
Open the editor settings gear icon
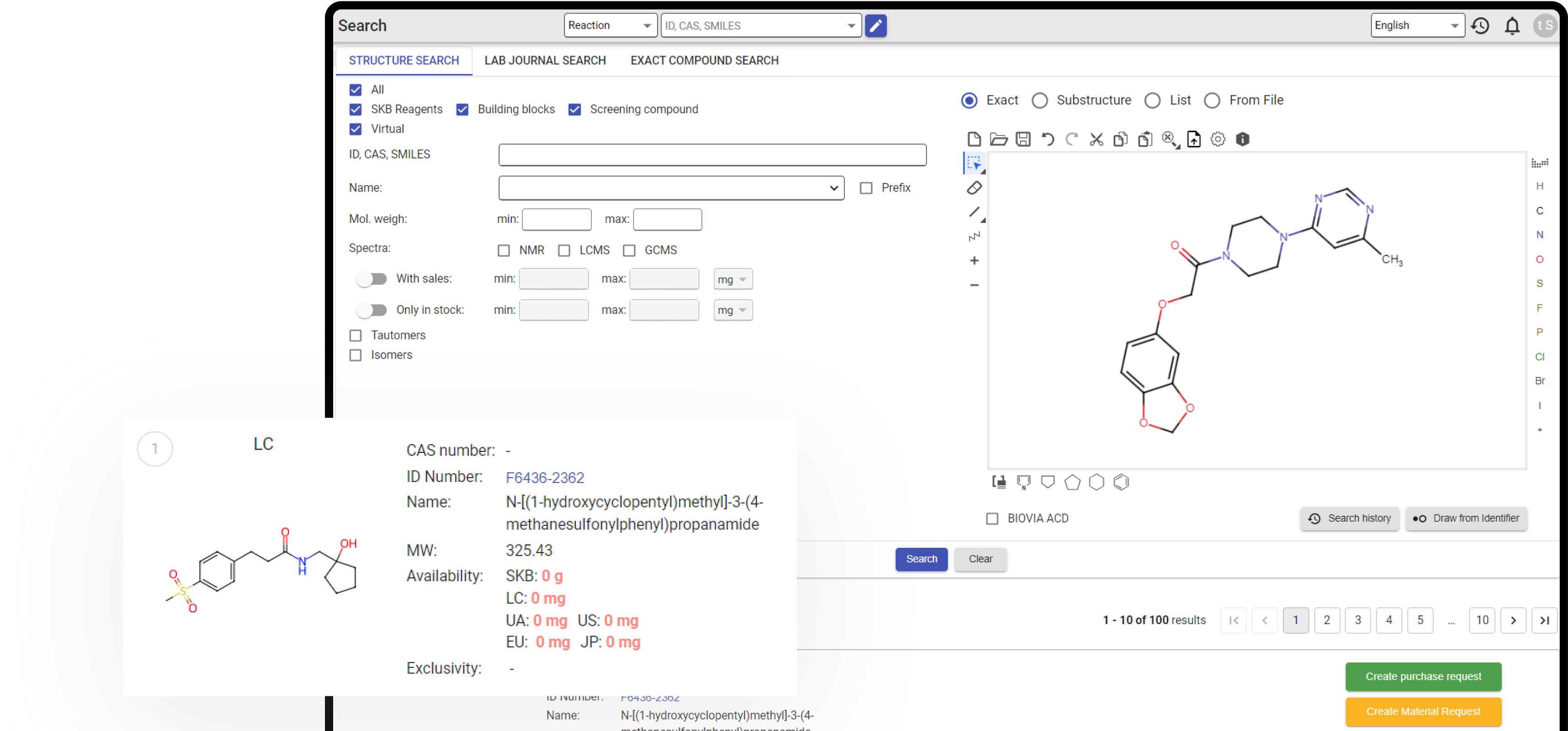point(1217,139)
